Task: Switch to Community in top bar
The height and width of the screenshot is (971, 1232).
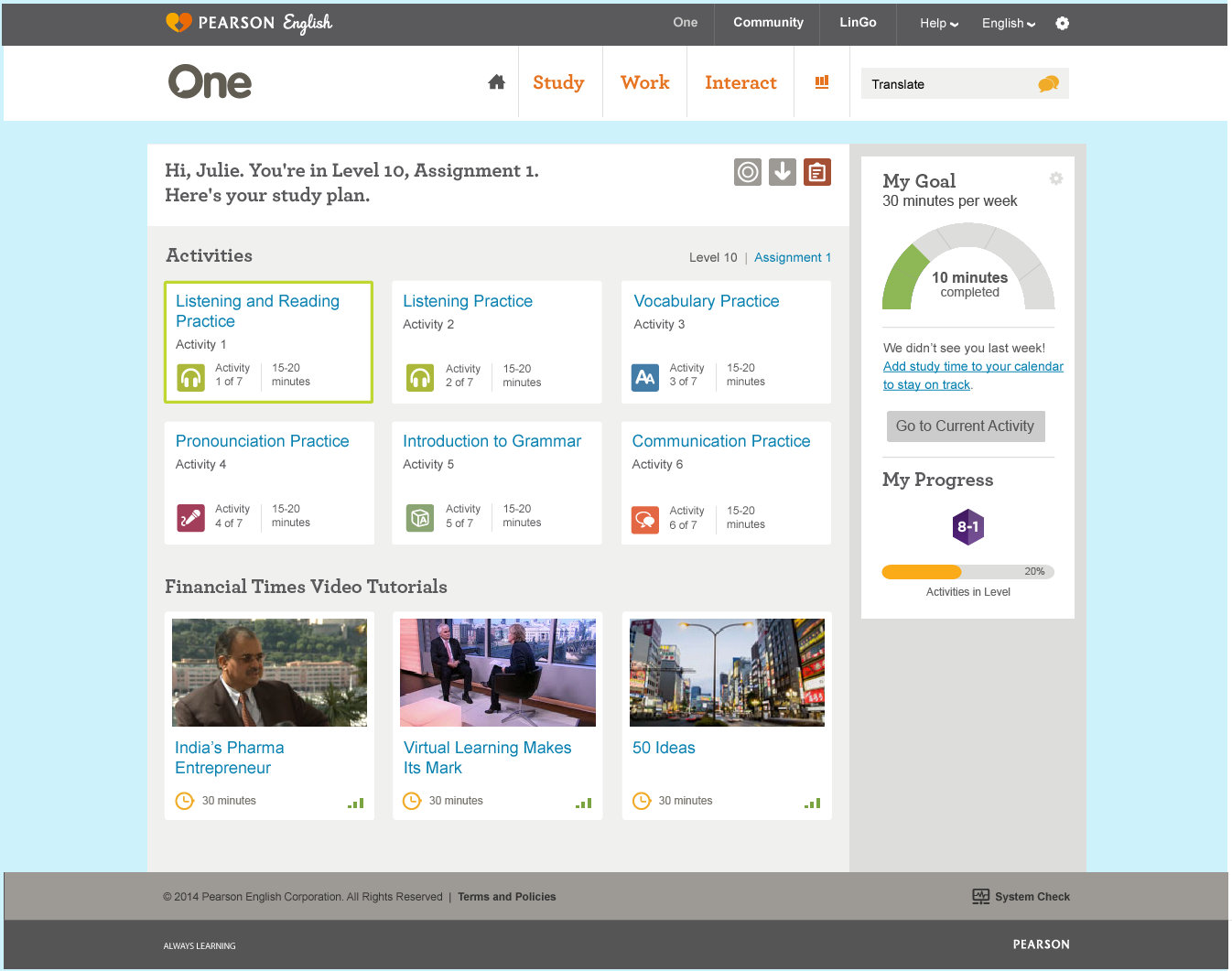Action: (768, 23)
